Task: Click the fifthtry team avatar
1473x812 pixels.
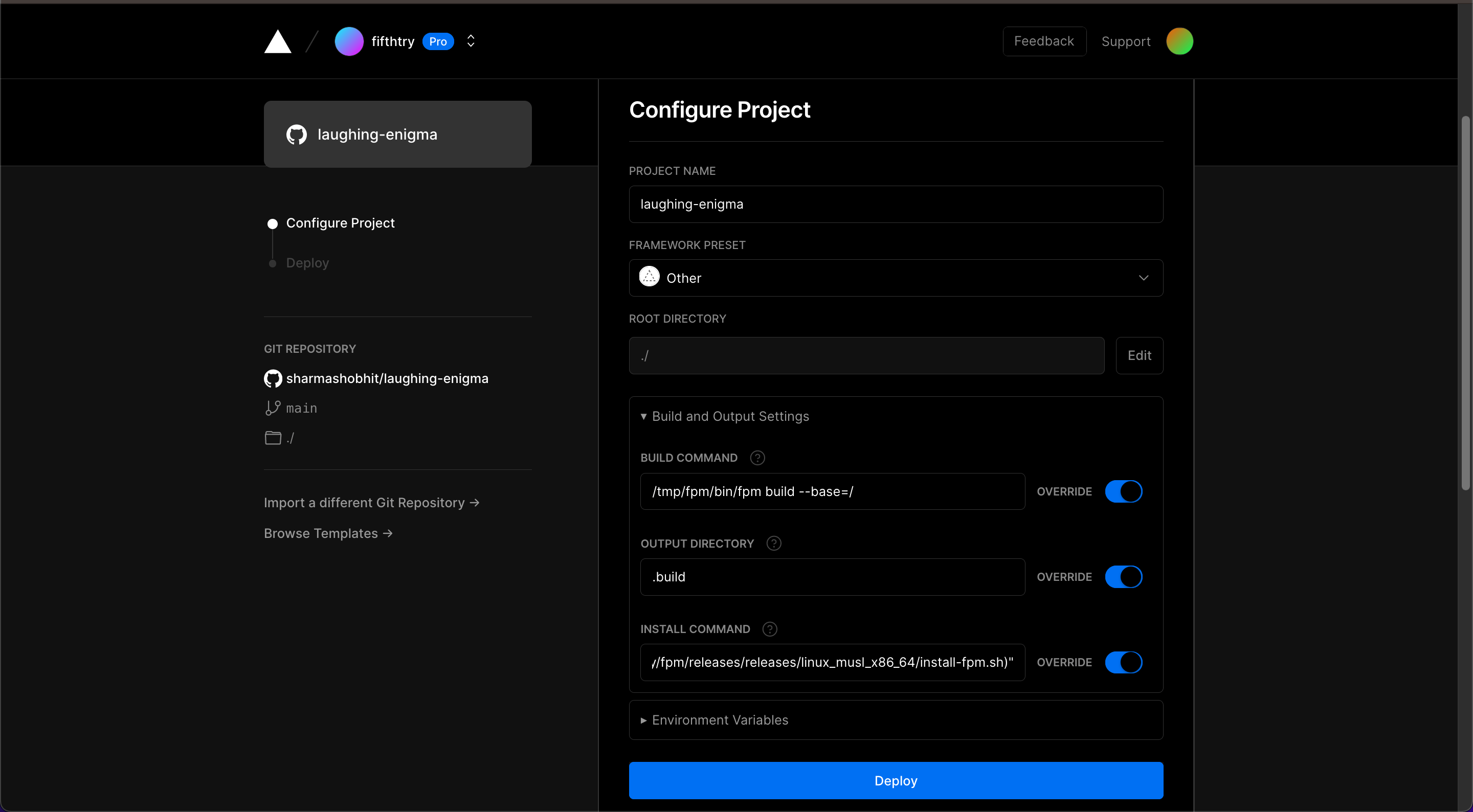Action: [x=349, y=41]
